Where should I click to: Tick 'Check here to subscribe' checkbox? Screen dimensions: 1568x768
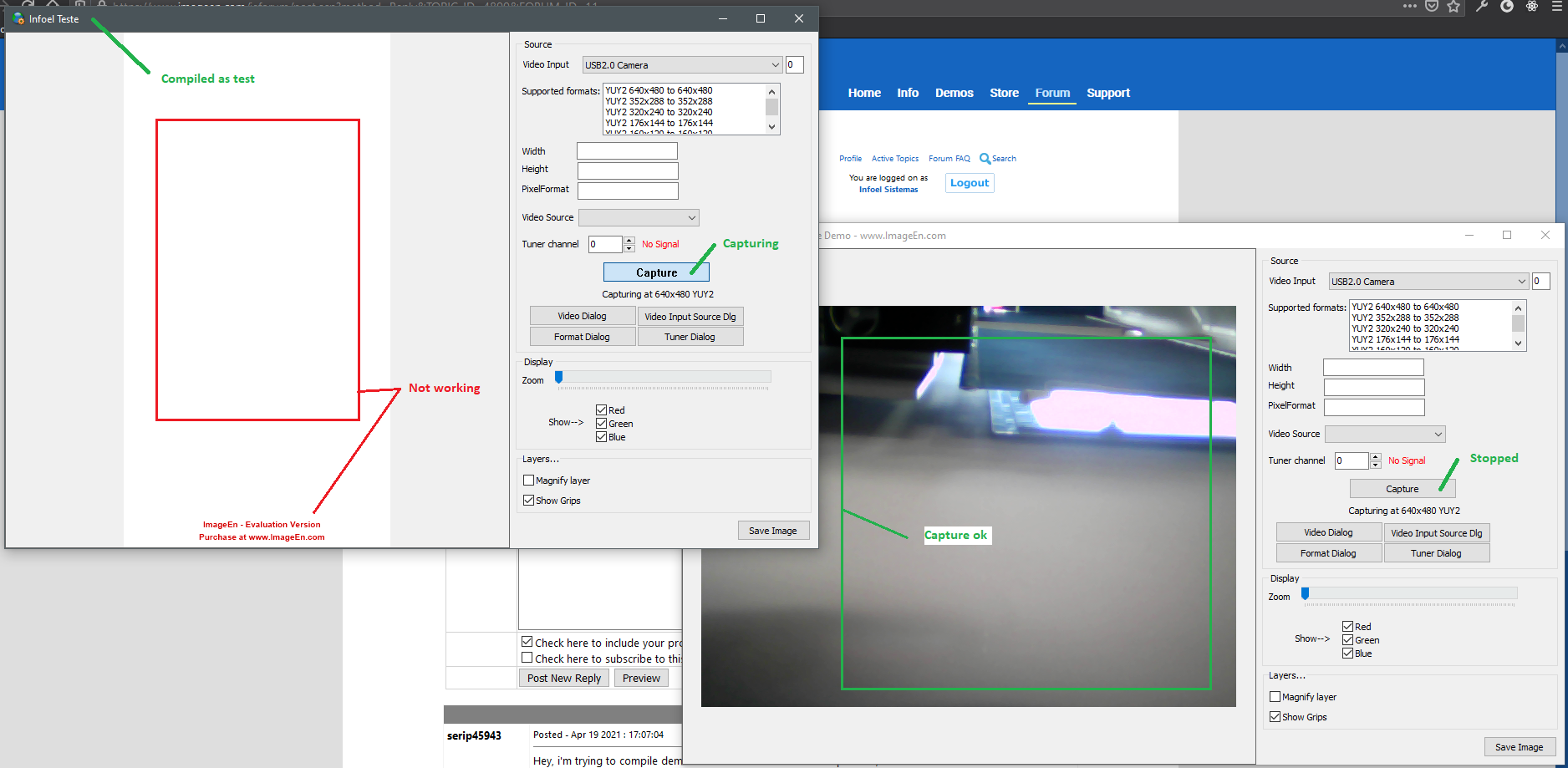pos(527,658)
